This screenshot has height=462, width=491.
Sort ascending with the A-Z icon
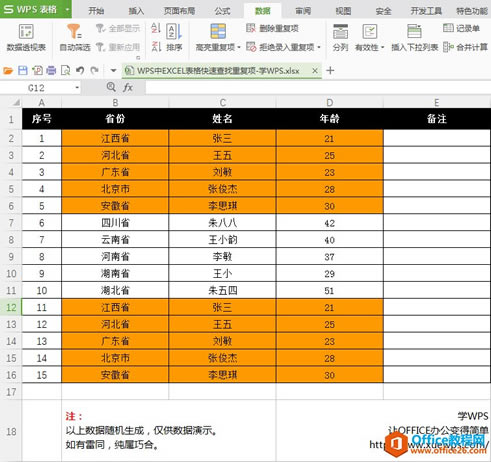(156, 28)
